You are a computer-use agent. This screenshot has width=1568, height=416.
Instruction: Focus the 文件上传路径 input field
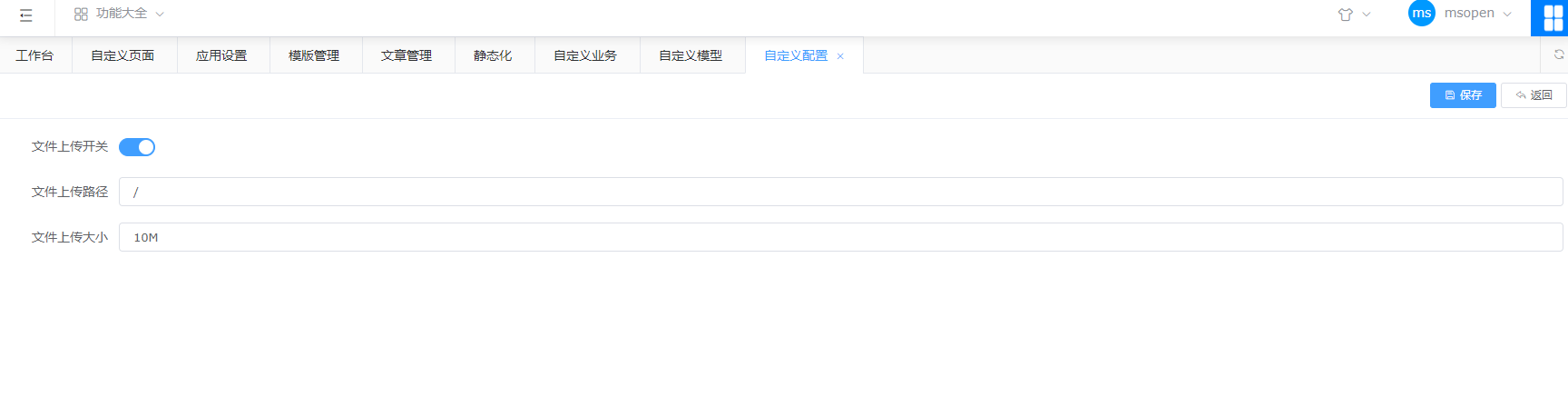839,192
